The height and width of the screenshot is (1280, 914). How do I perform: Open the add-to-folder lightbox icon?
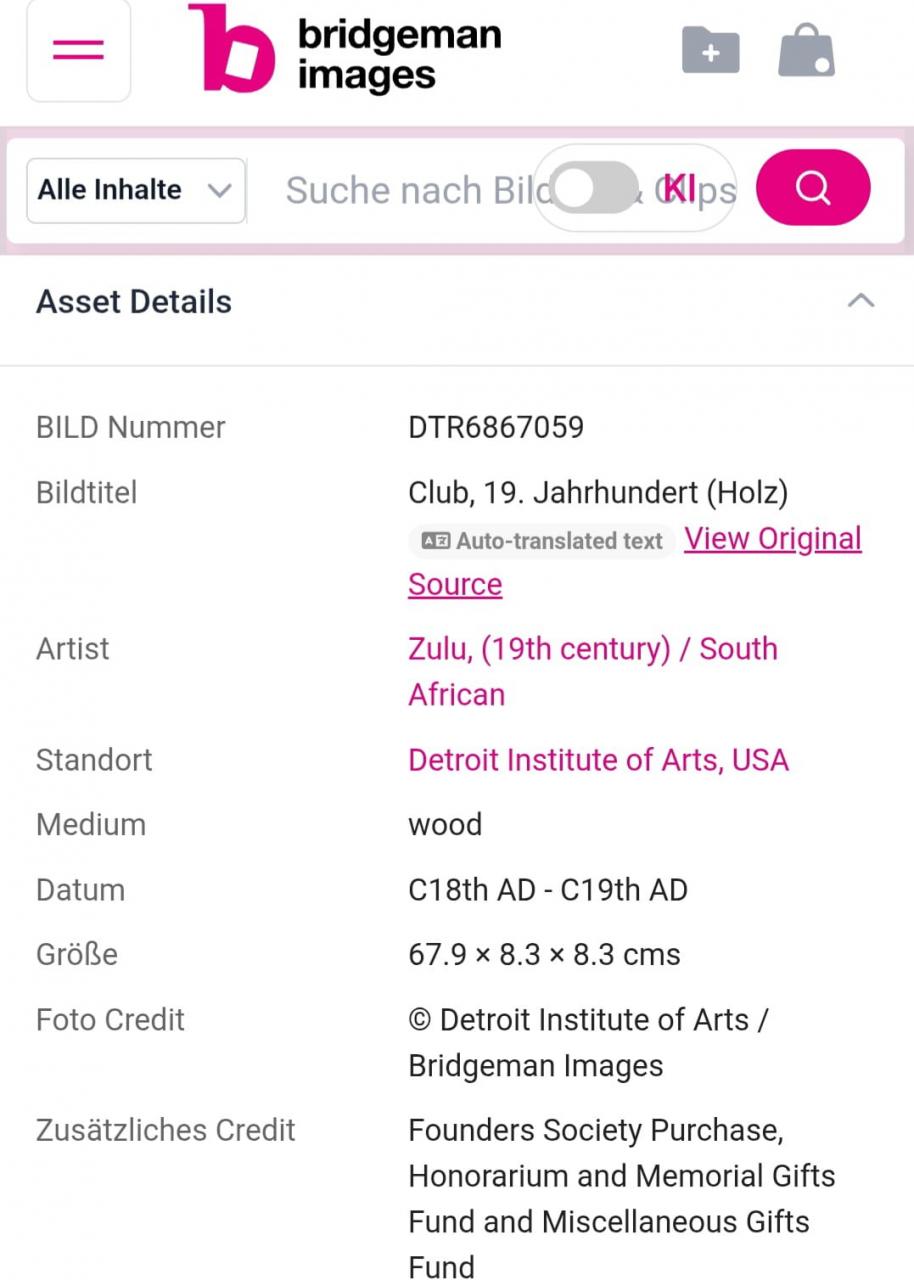(710, 50)
